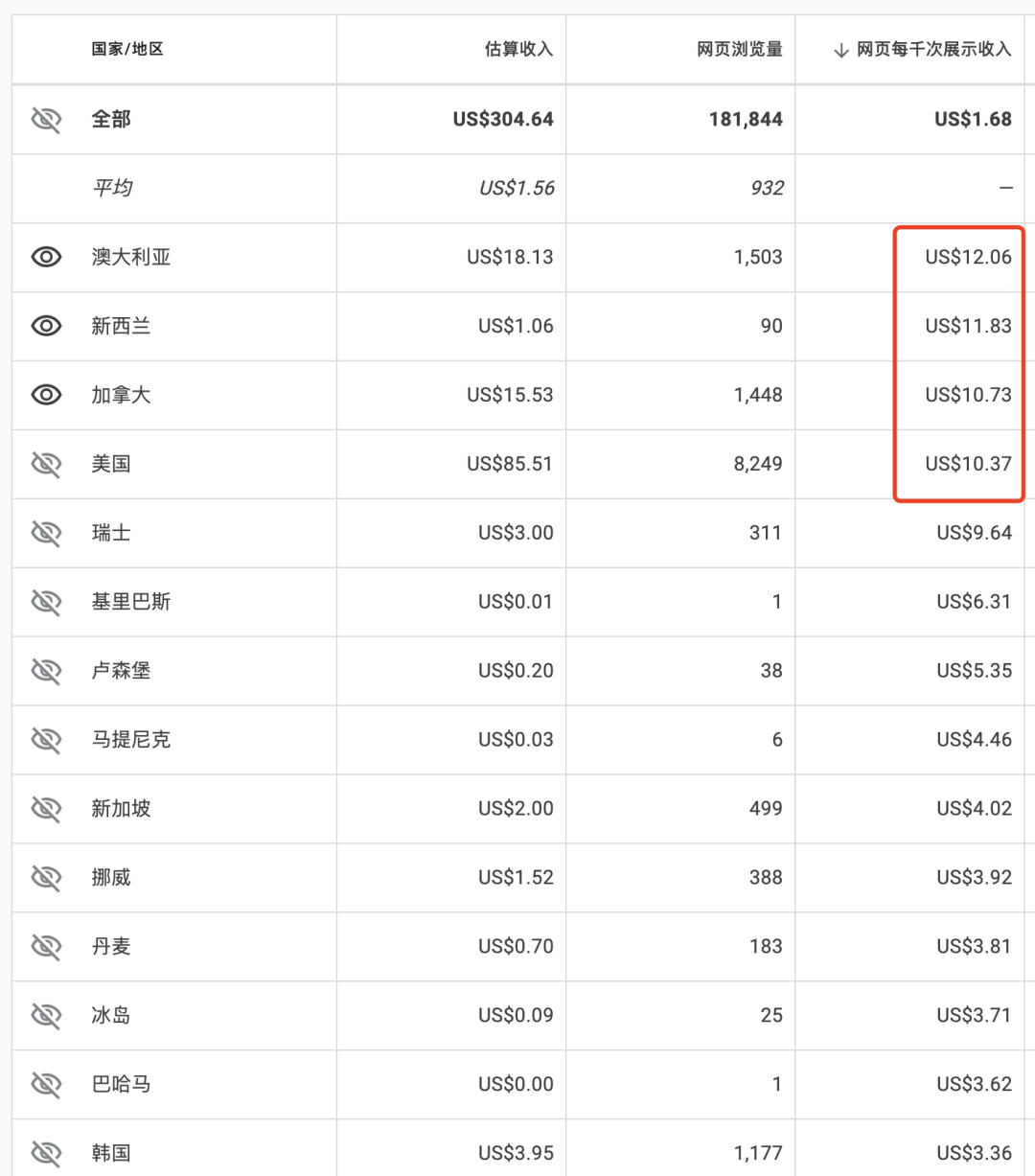Enable visibility for 基里巴斯 row
This screenshot has width=1035, height=1176.
(x=46, y=602)
